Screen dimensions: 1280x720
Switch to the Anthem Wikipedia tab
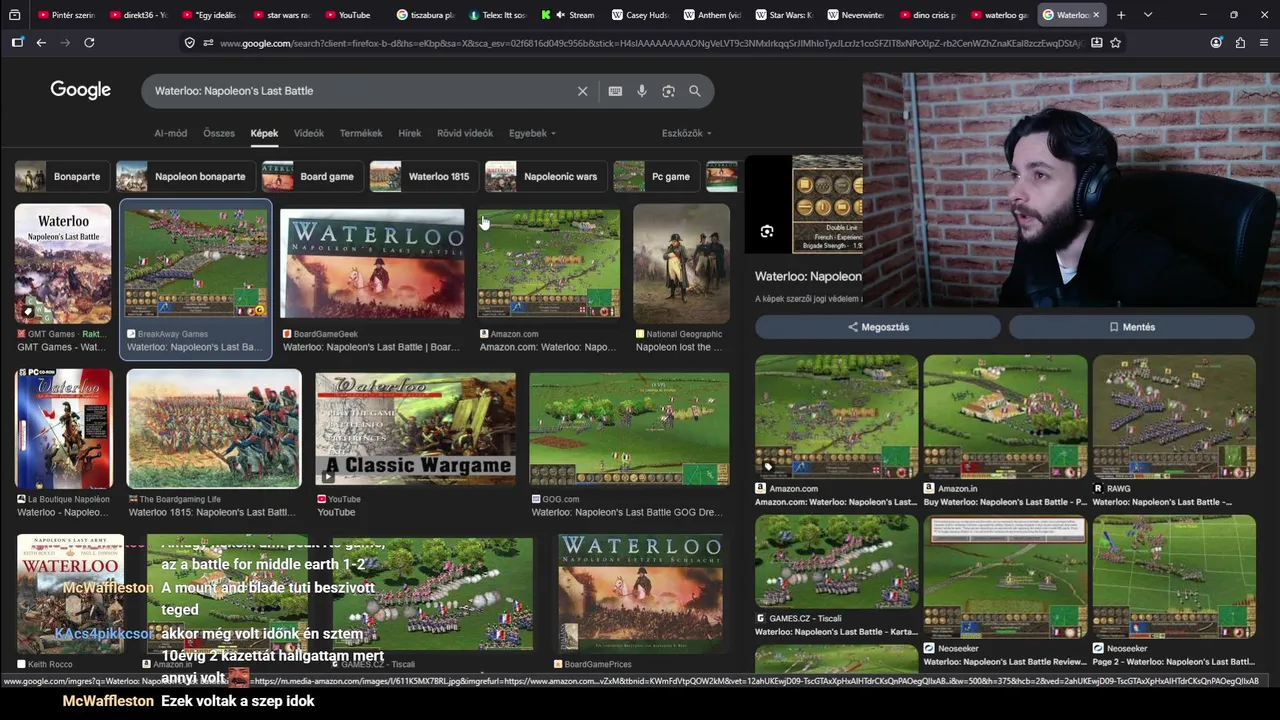point(713,15)
